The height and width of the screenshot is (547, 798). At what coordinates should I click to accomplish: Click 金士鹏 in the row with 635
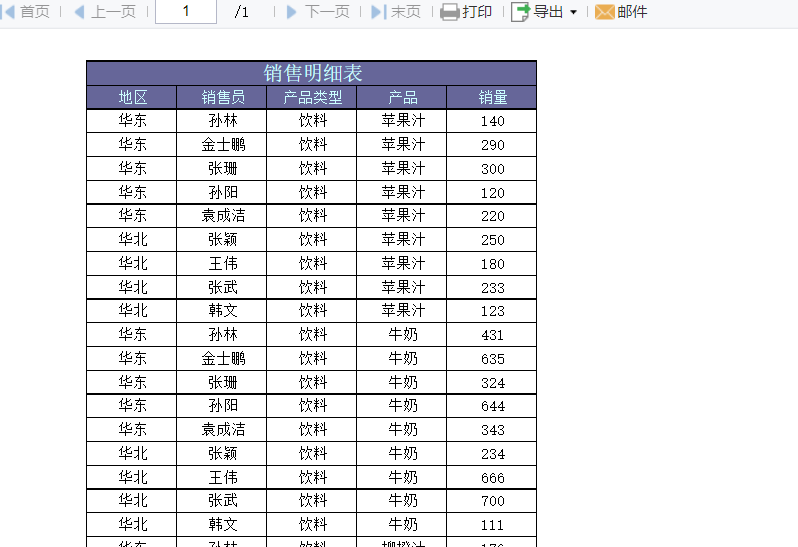click(223, 359)
